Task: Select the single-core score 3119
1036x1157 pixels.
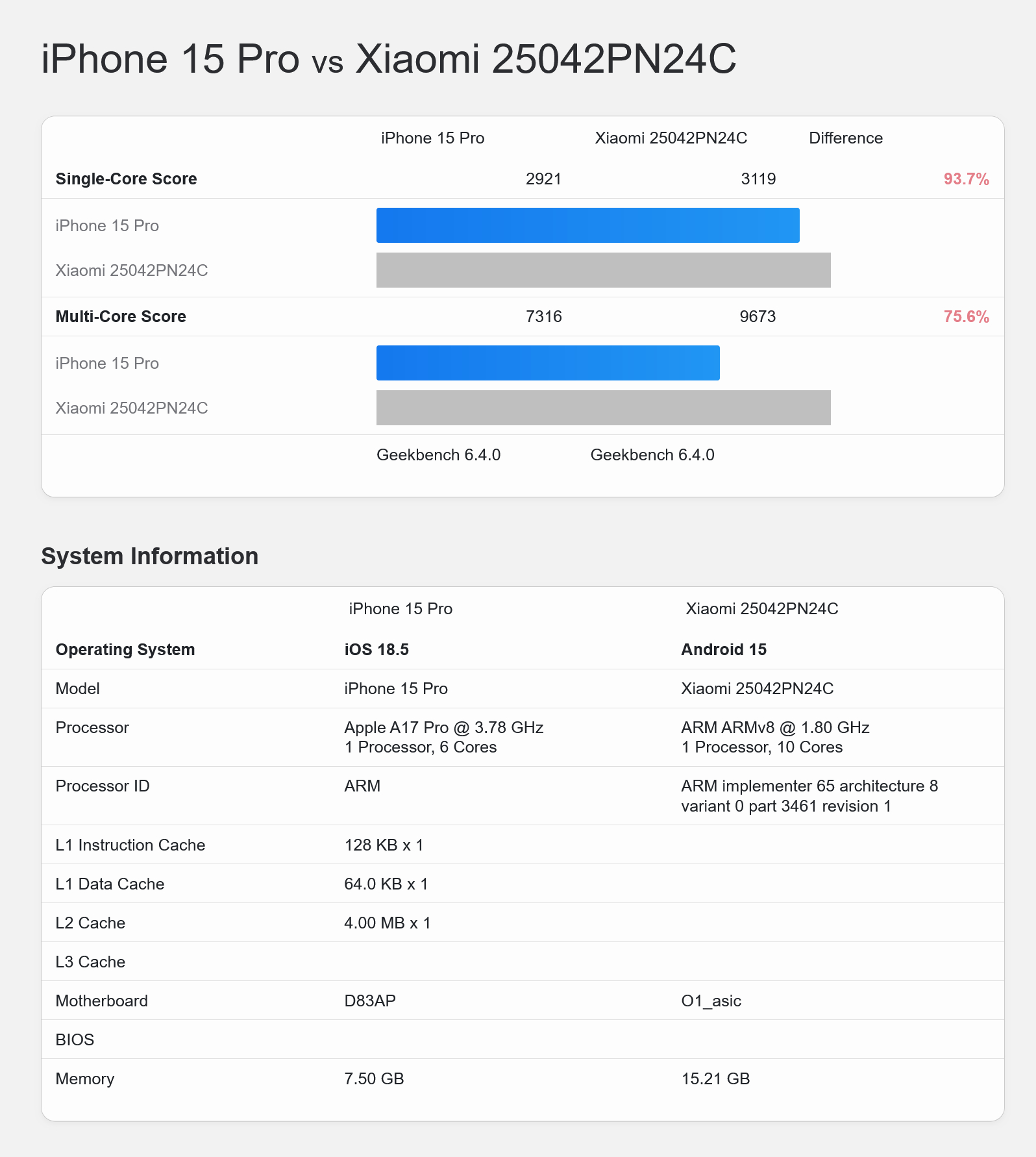Action: click(758, 179)
